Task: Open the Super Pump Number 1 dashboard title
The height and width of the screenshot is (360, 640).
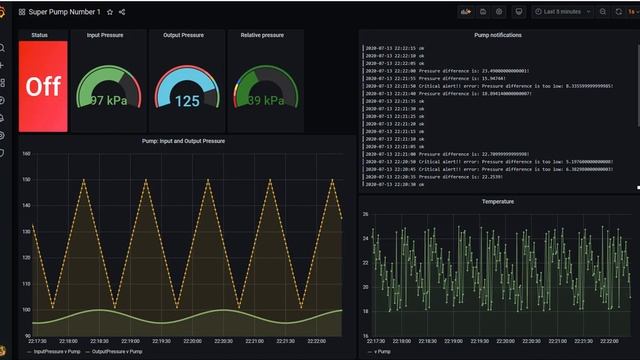Action: [64, 12]
